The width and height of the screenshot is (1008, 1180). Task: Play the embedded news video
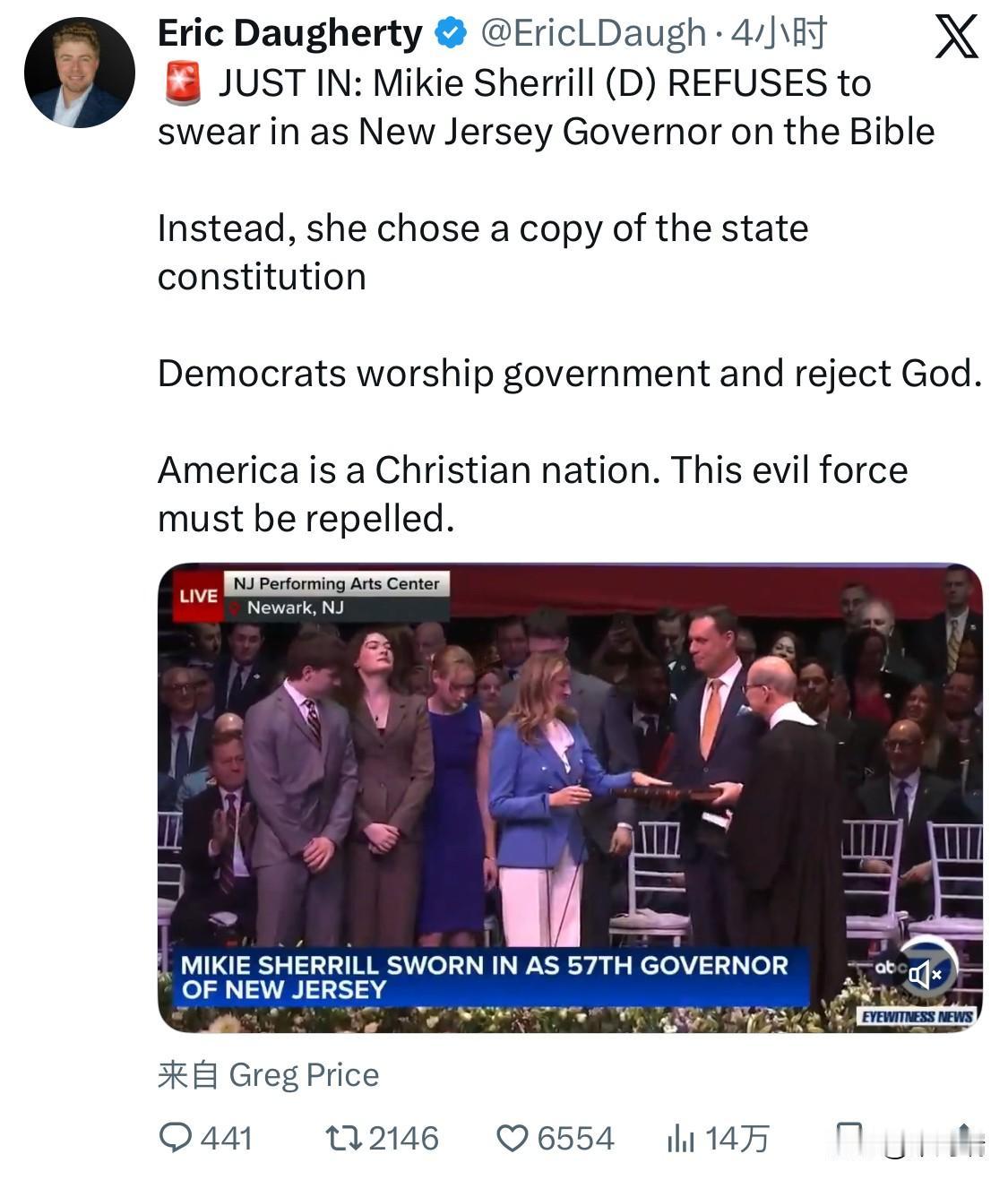570,797
